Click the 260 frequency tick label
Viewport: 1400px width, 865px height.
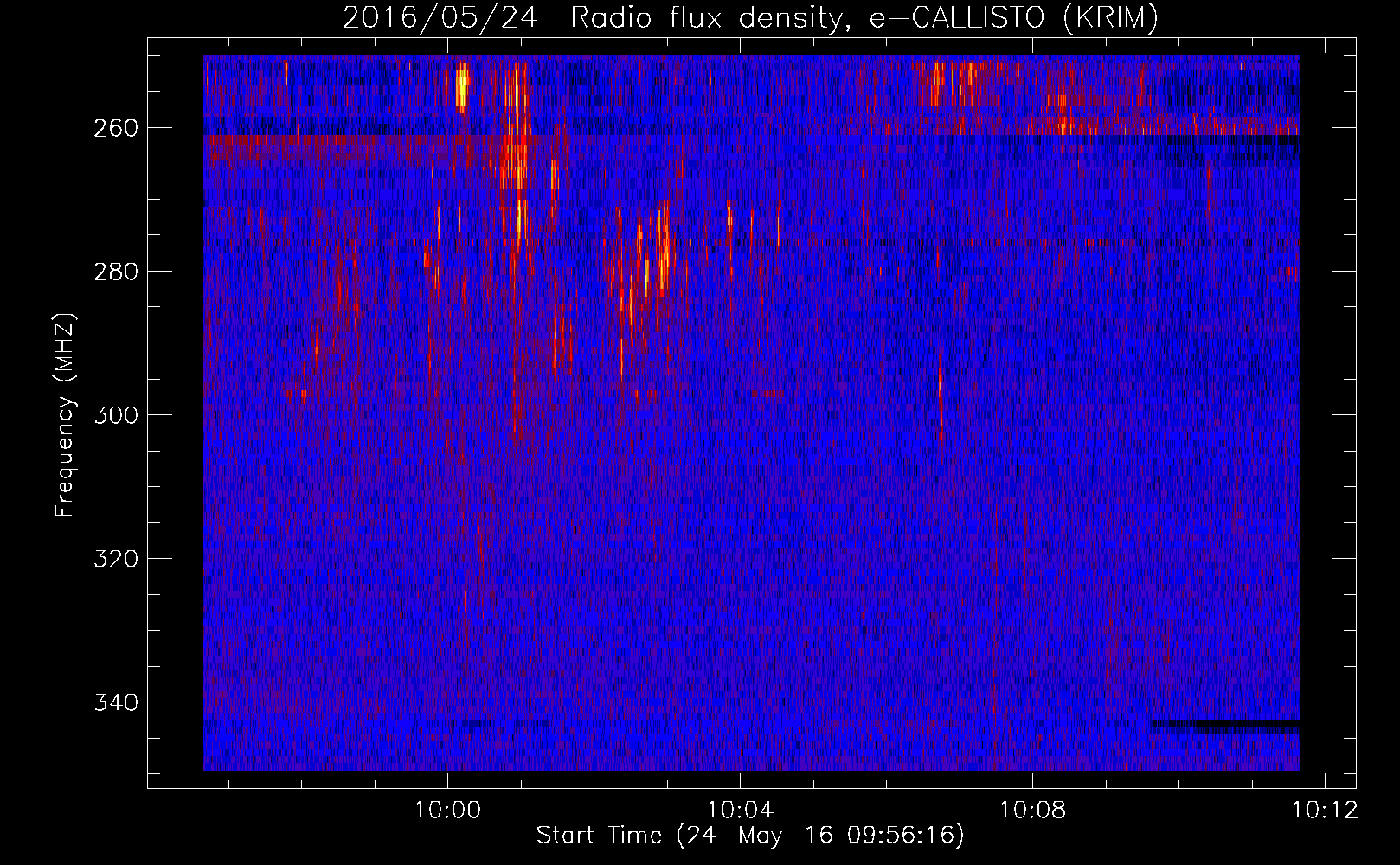[116, 128]
